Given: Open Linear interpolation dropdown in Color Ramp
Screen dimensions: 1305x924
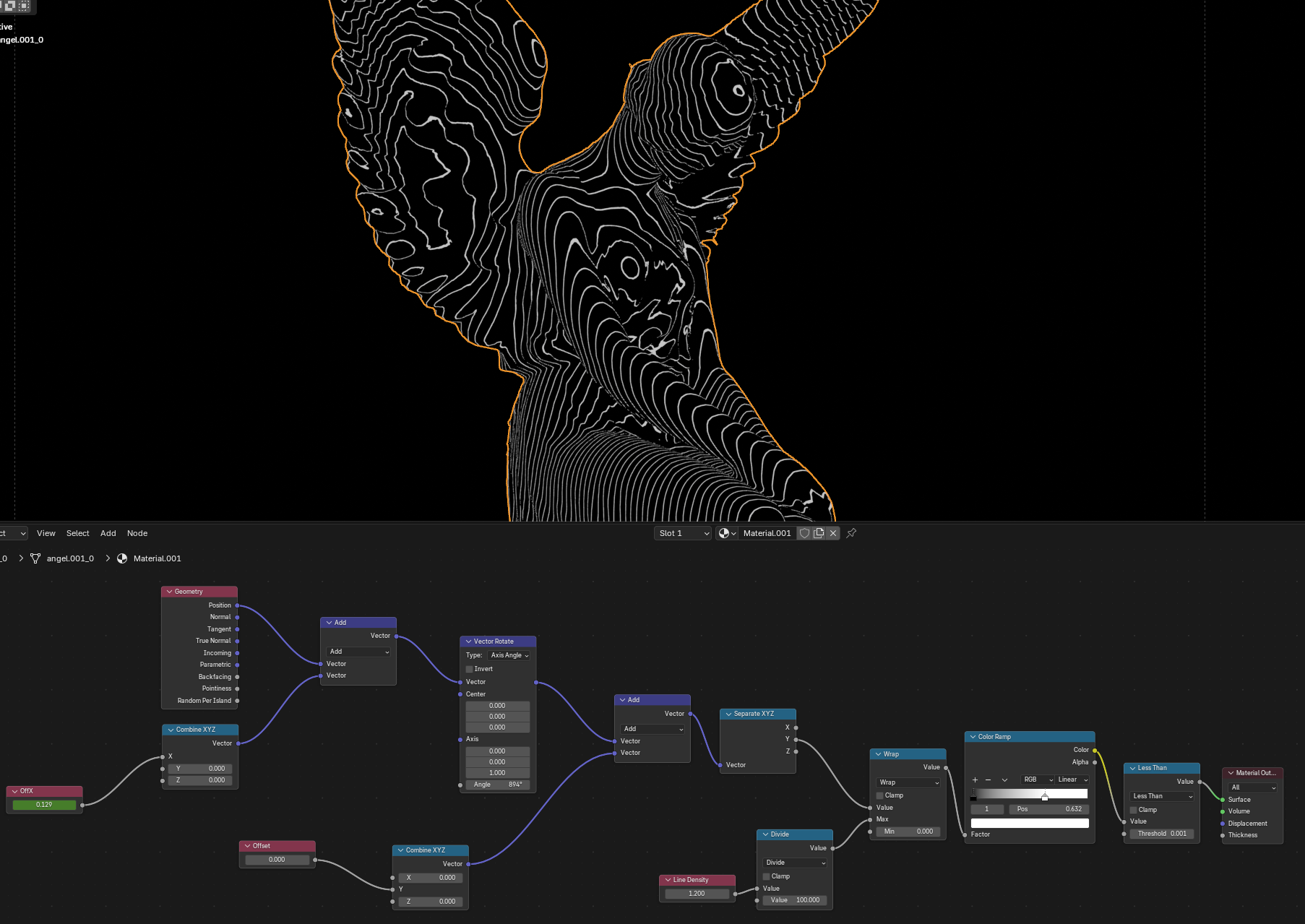Looking at the screenshot, I should (1072, 780).
